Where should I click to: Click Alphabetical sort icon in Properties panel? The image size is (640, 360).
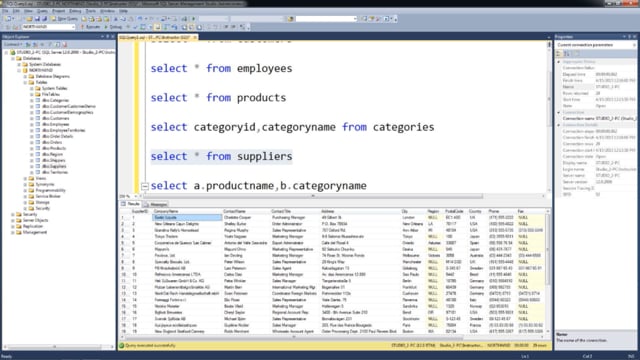coord(567,54)
